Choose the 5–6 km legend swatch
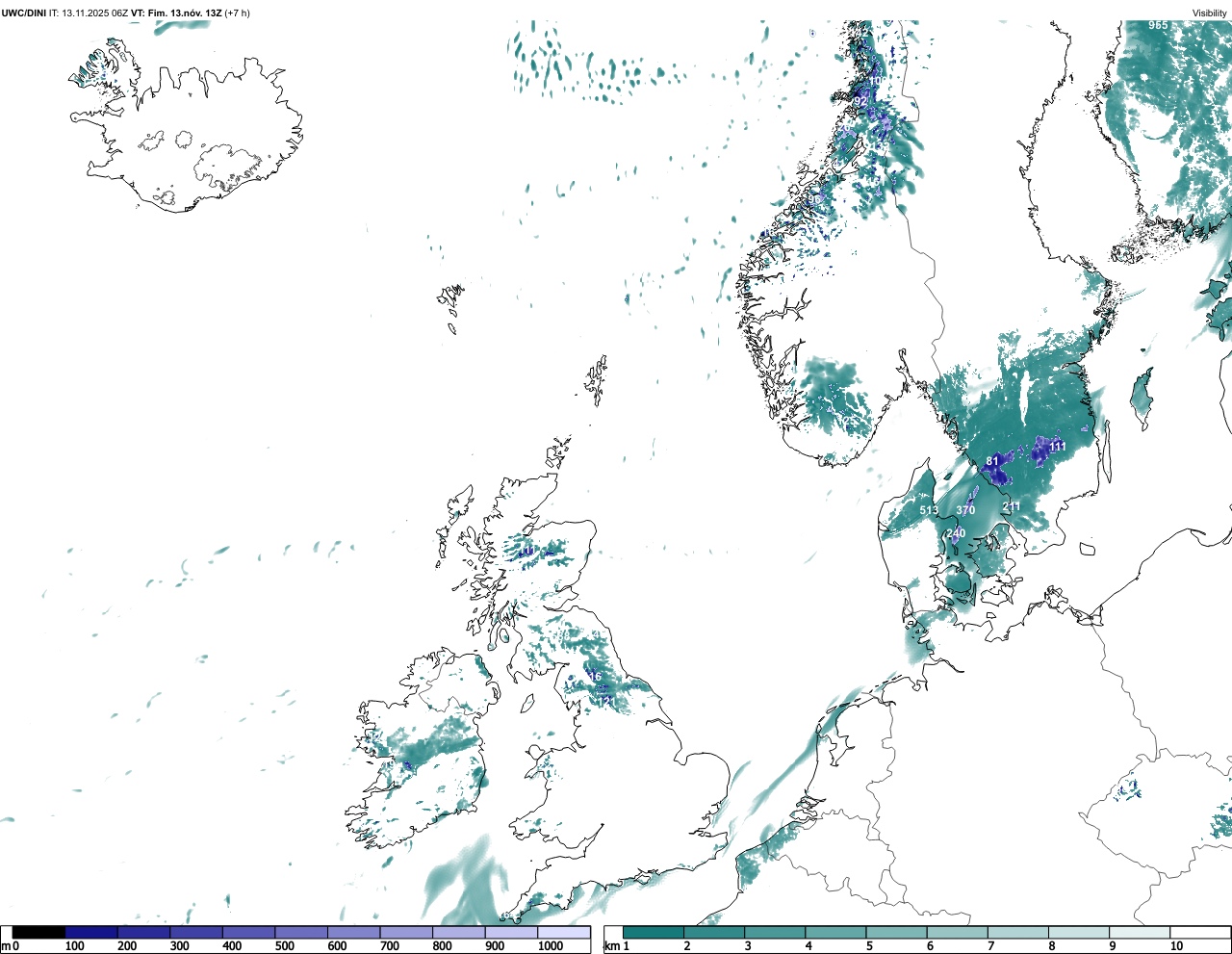 tap(896, 933)
